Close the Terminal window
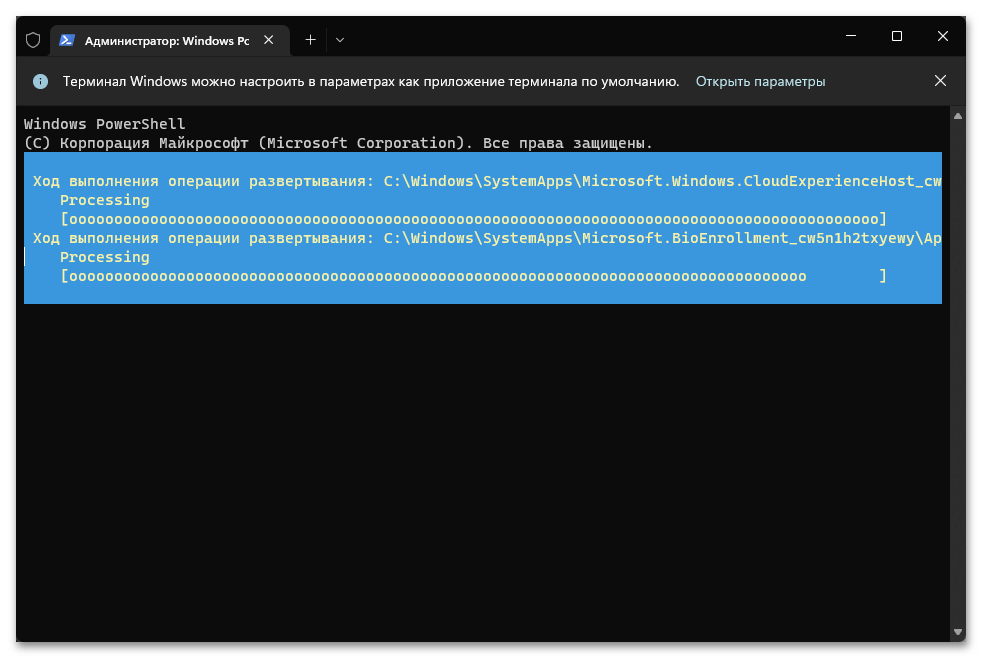Viewport: 982px width, 658px height. 942,37
